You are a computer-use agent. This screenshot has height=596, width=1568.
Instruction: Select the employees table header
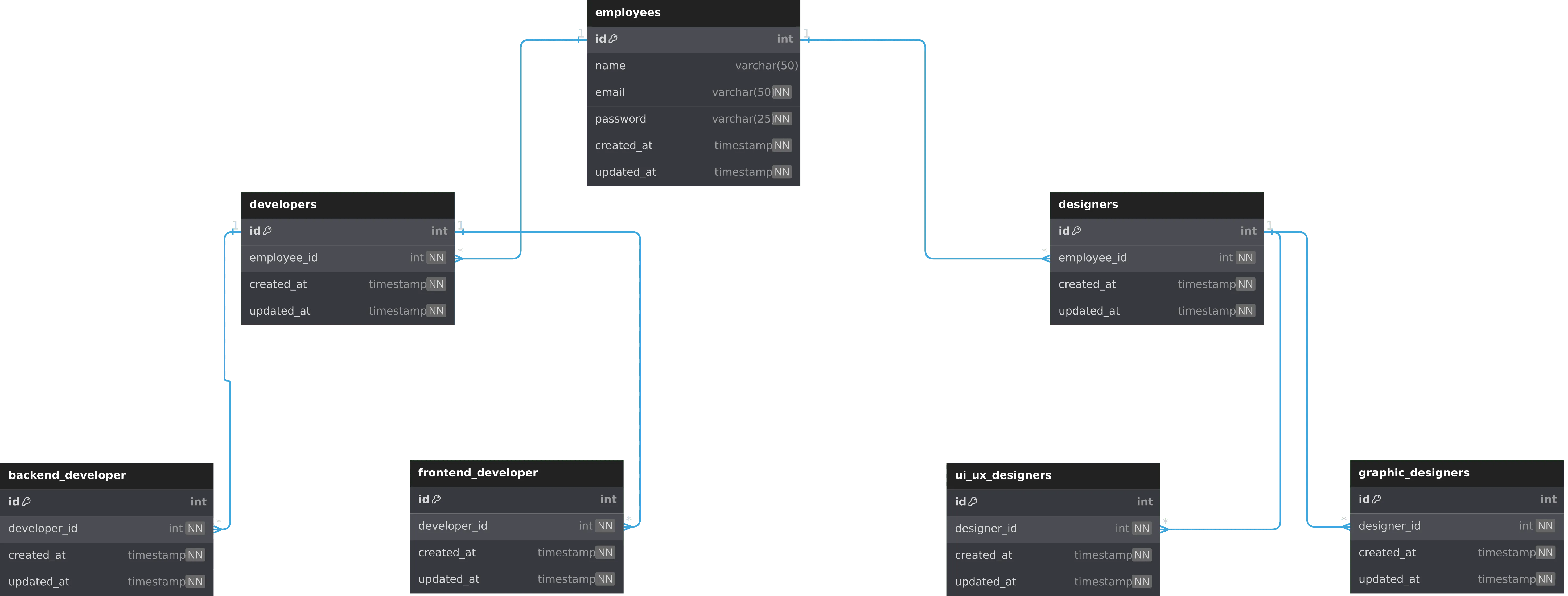click(x=693, y=13)
